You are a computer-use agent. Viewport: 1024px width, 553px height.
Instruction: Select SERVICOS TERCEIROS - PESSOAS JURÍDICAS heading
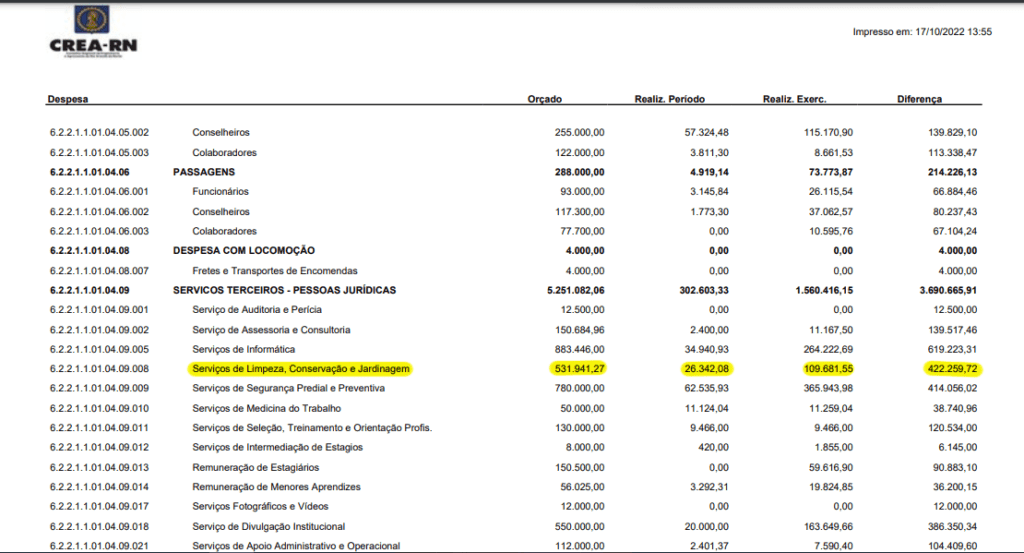pyautogui.click(x=284, y=290)
